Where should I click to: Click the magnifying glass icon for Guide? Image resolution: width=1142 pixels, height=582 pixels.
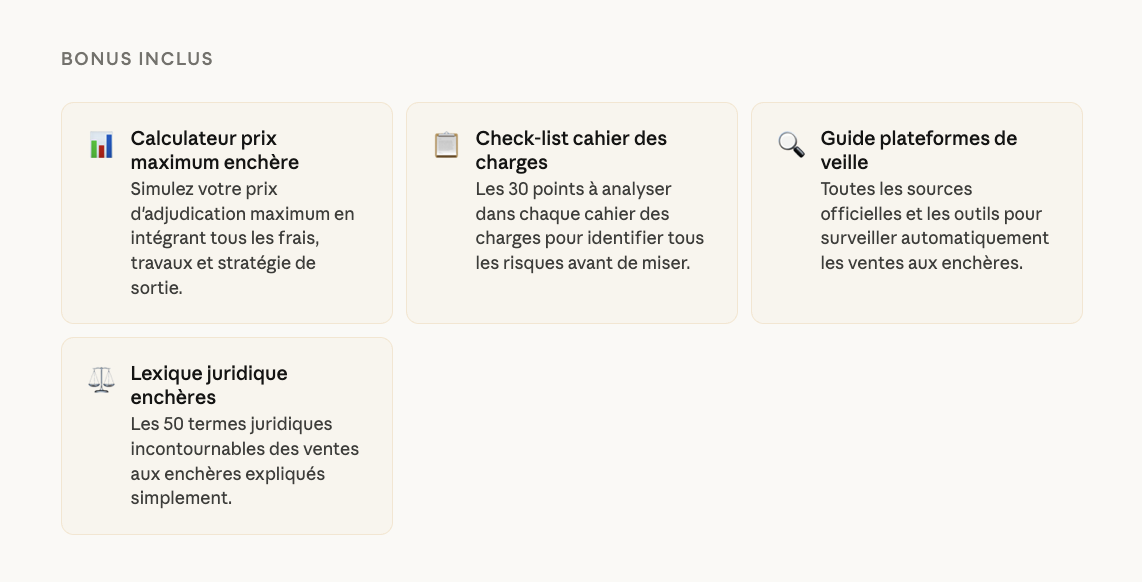coord(791,145)
